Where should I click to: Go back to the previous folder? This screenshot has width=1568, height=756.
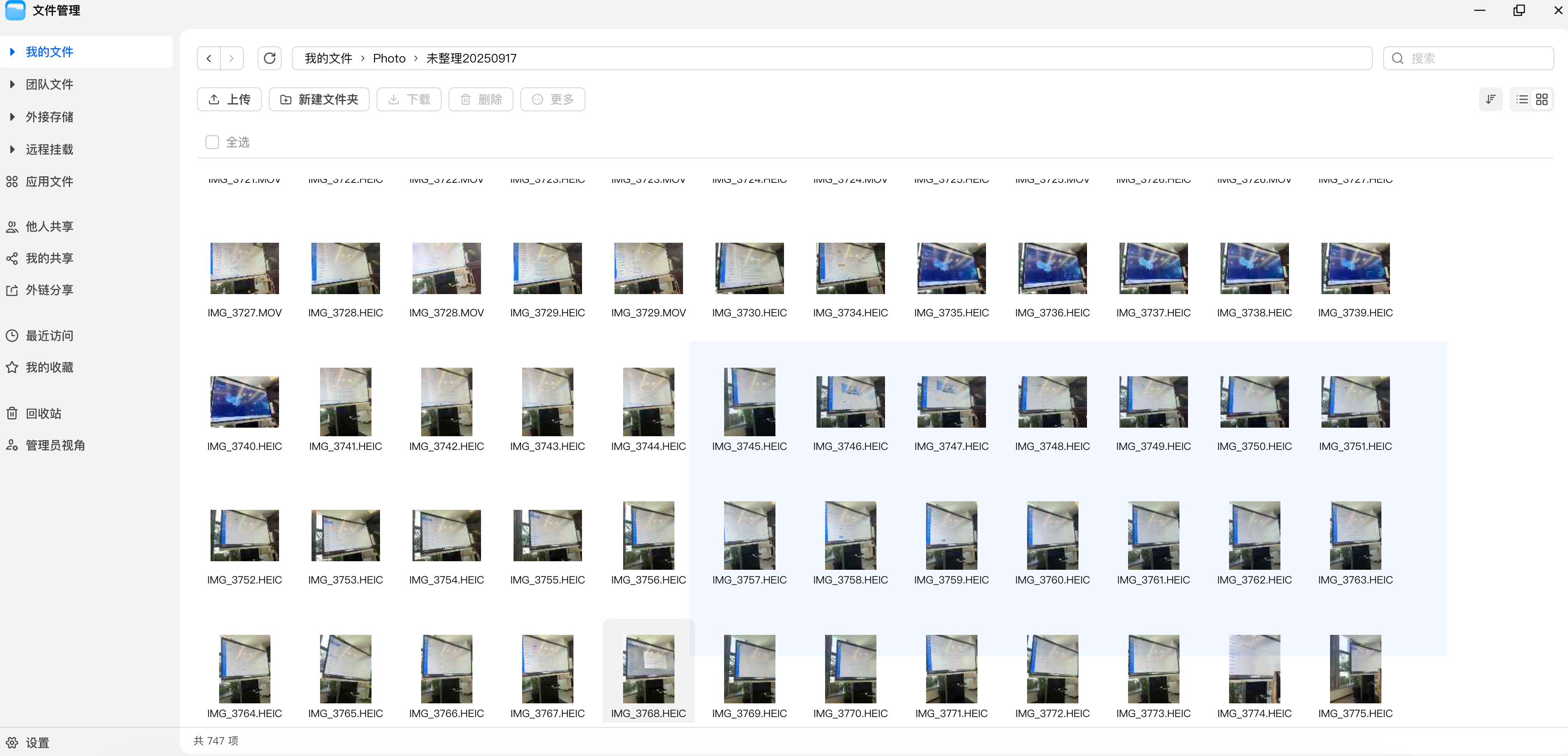[x=209, y=59]
